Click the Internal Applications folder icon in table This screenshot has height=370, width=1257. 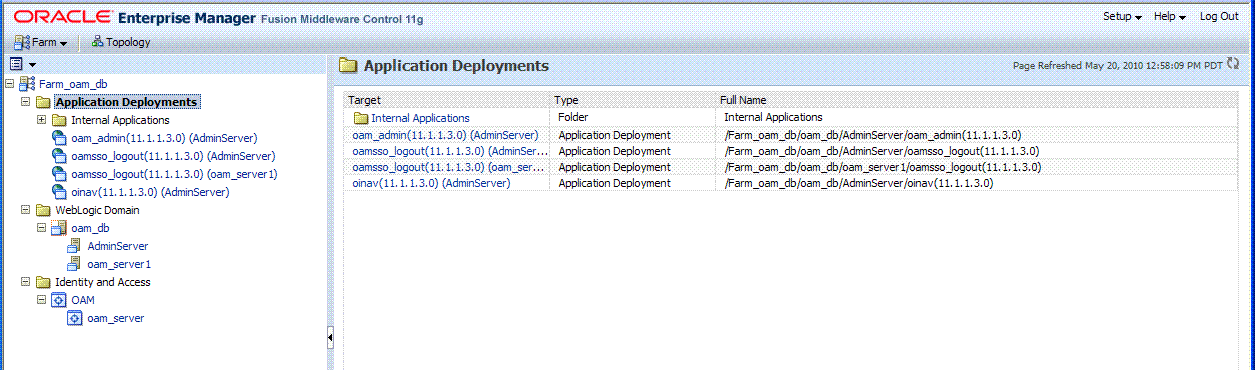(x=361, y=118)
